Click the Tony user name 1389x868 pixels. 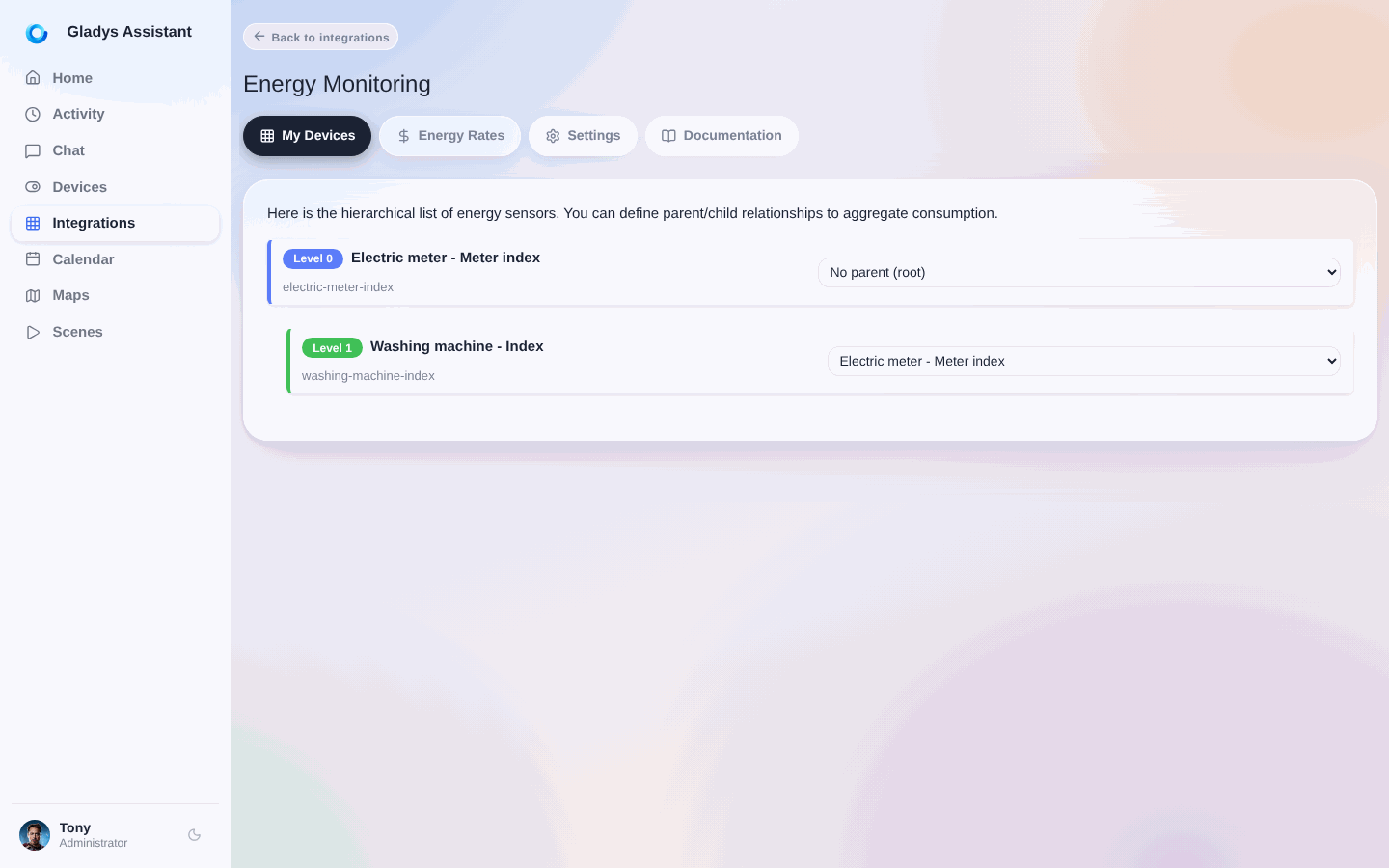74,827
